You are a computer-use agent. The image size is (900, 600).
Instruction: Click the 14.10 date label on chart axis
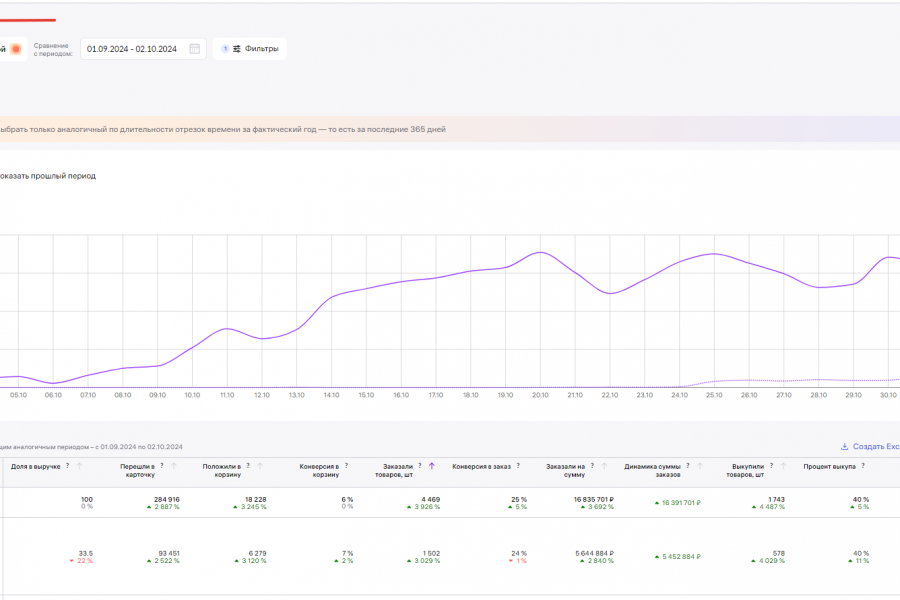click(x=331, y=395)
